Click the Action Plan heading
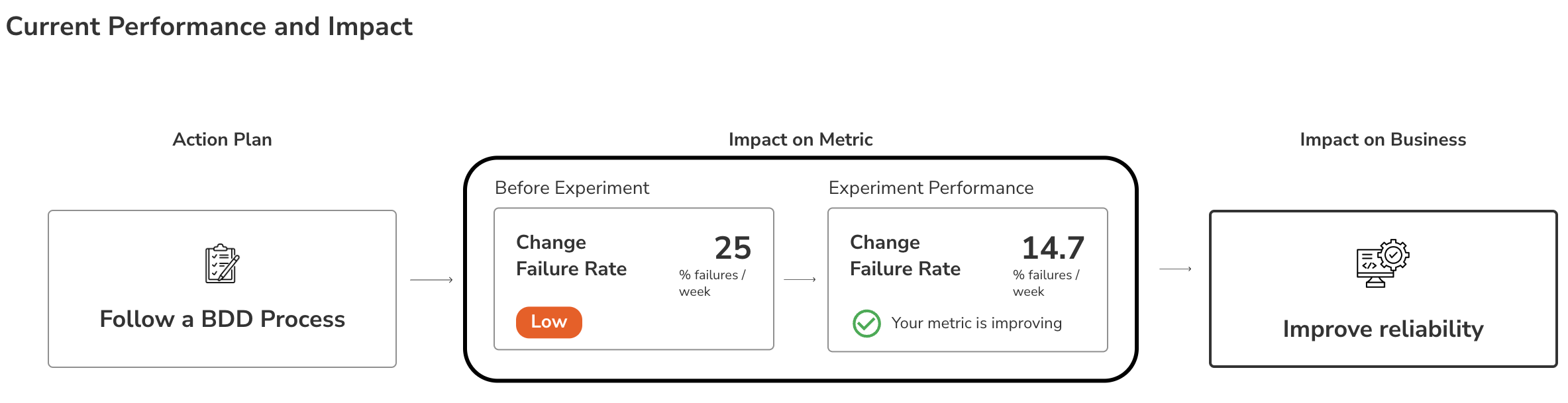This screenshot has height=403, width=1568. click(x=222, y=140)
